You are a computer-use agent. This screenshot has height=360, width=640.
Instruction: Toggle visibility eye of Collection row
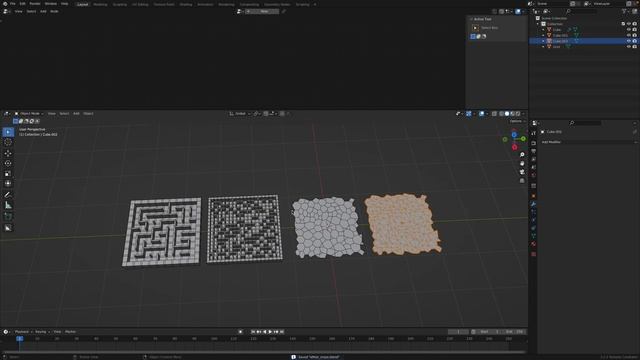click(x=629, y=24)
